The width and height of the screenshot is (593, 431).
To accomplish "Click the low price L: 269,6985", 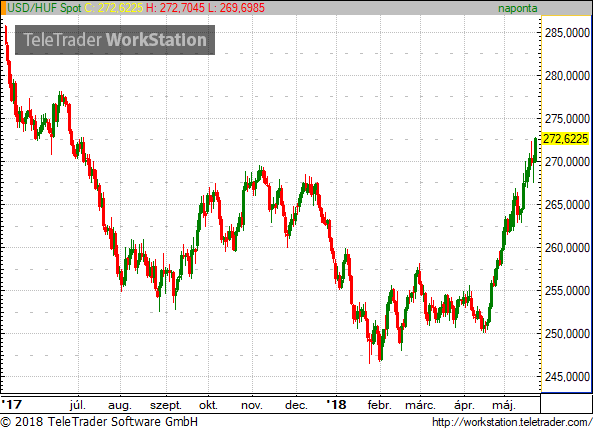I will coord(236,8).
